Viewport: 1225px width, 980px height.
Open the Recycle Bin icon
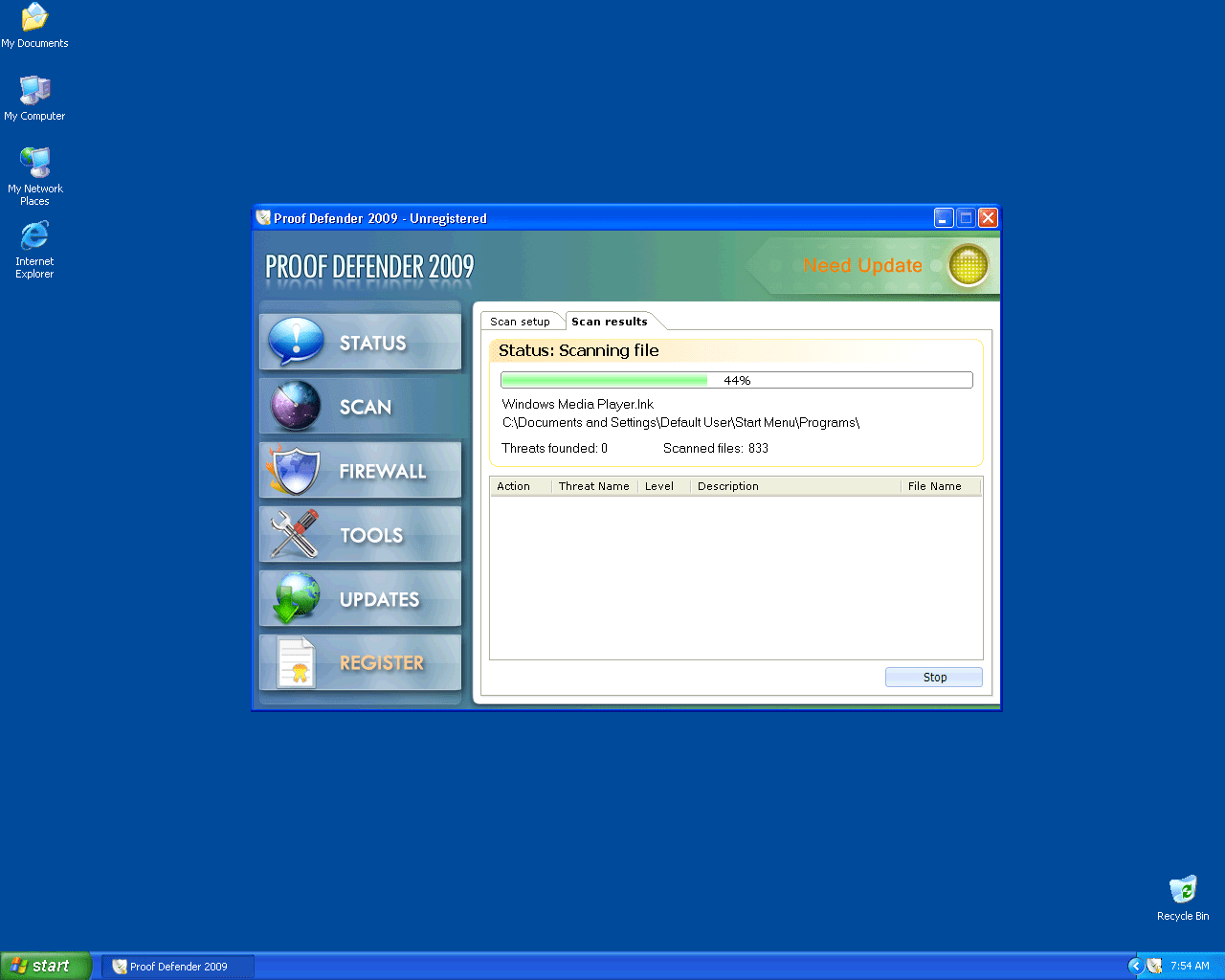point(1183,890)
